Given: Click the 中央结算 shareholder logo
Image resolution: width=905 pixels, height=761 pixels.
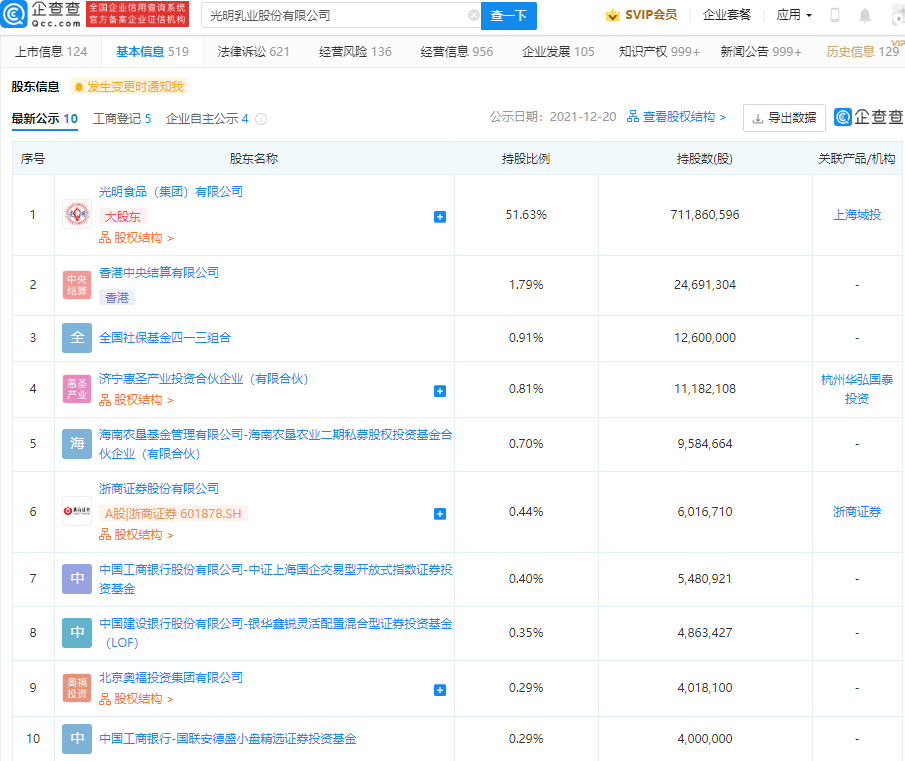Looking at the screenshot, I should (77, 285).
